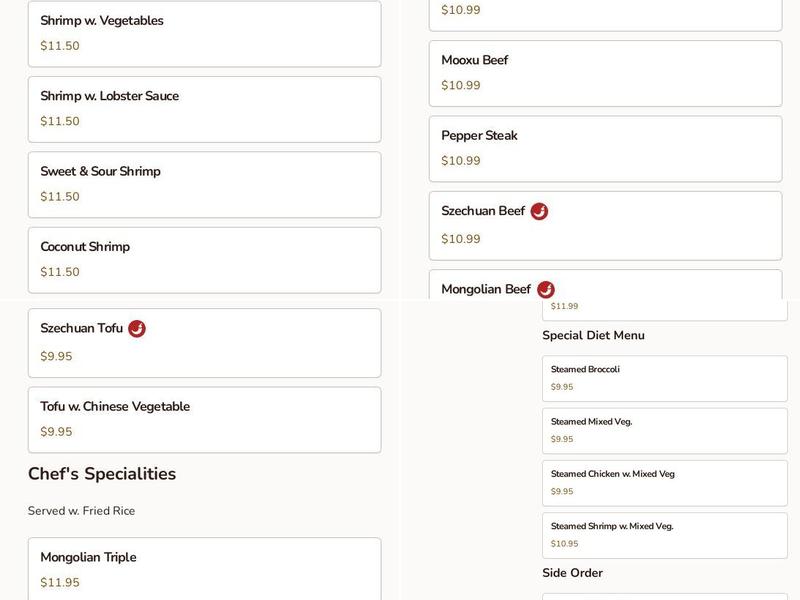Click the Side Order section heading

572,573
